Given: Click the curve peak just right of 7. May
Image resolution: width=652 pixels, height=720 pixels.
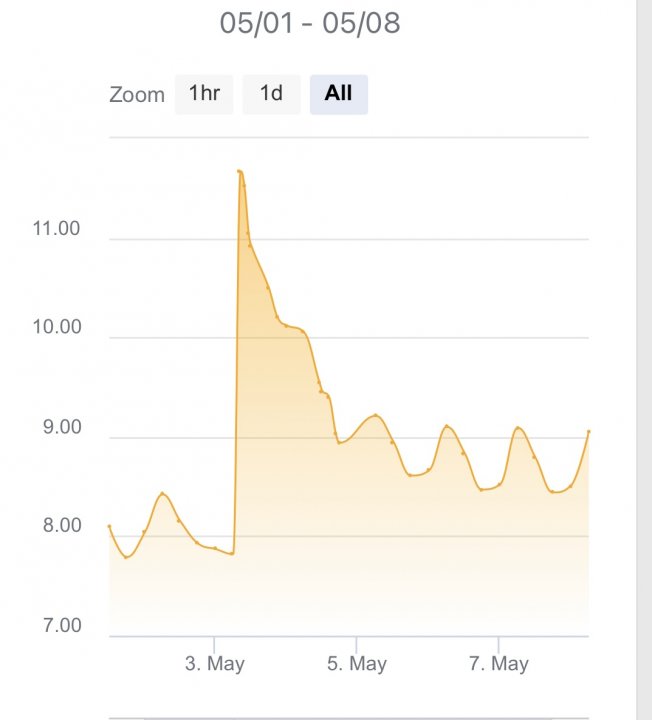Looking at the screenshot, I should click(x=518, y=428).
